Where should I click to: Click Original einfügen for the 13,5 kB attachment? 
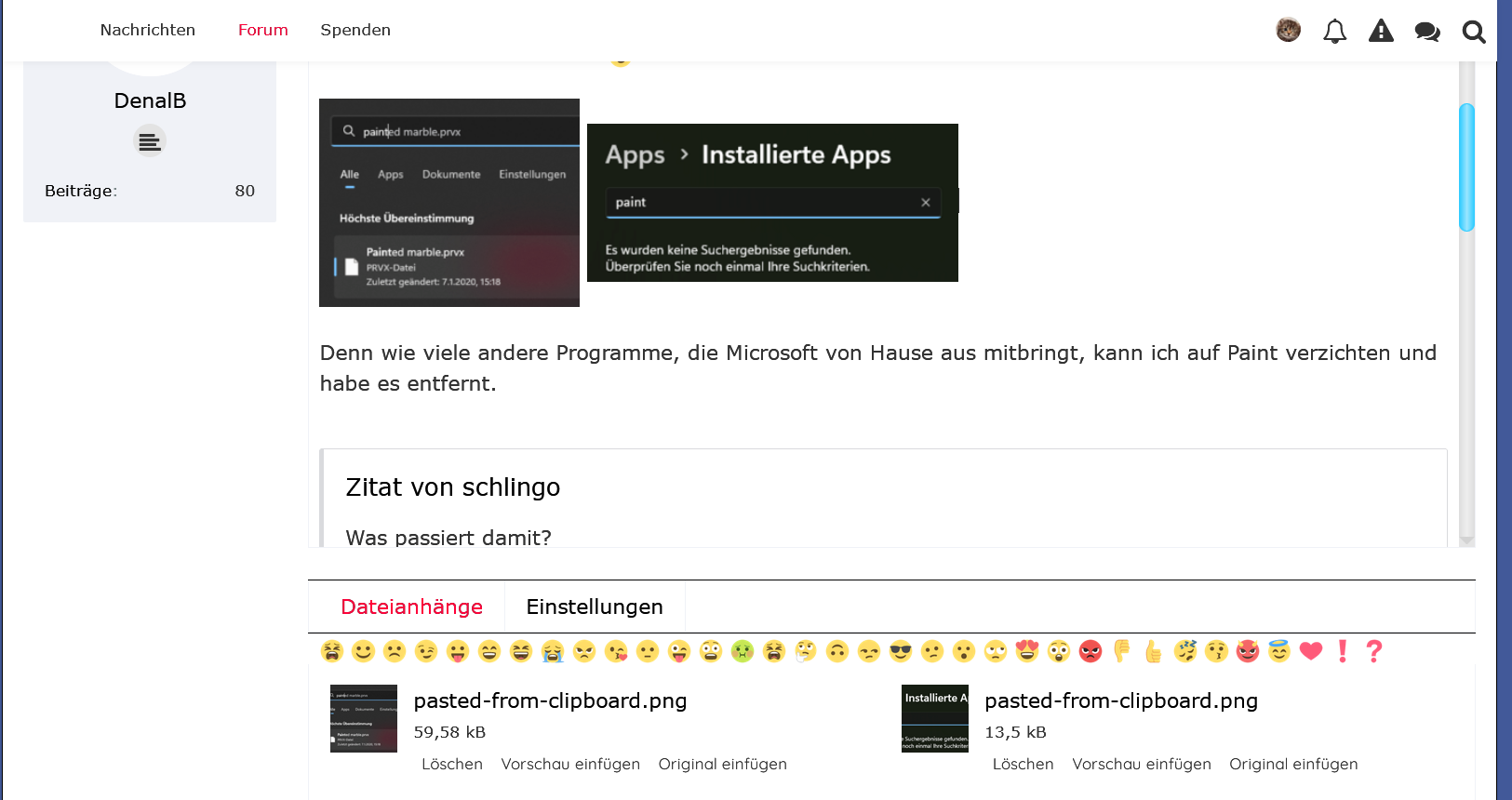point(1293,764)
